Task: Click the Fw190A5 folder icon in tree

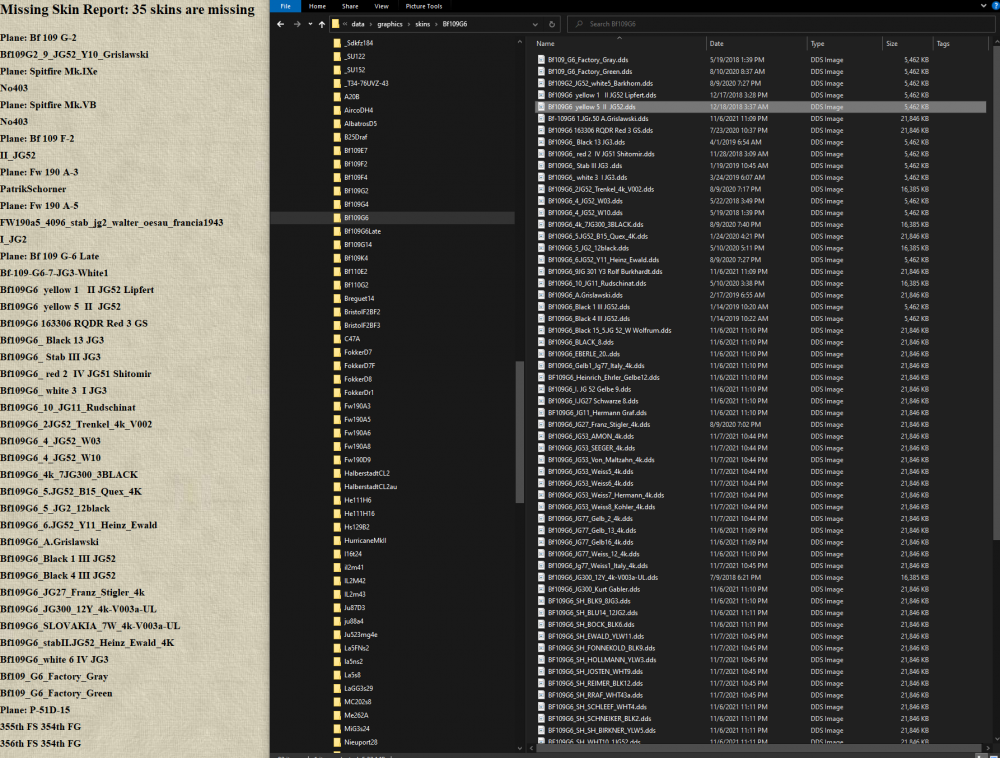Action: [x=337, y=419]
